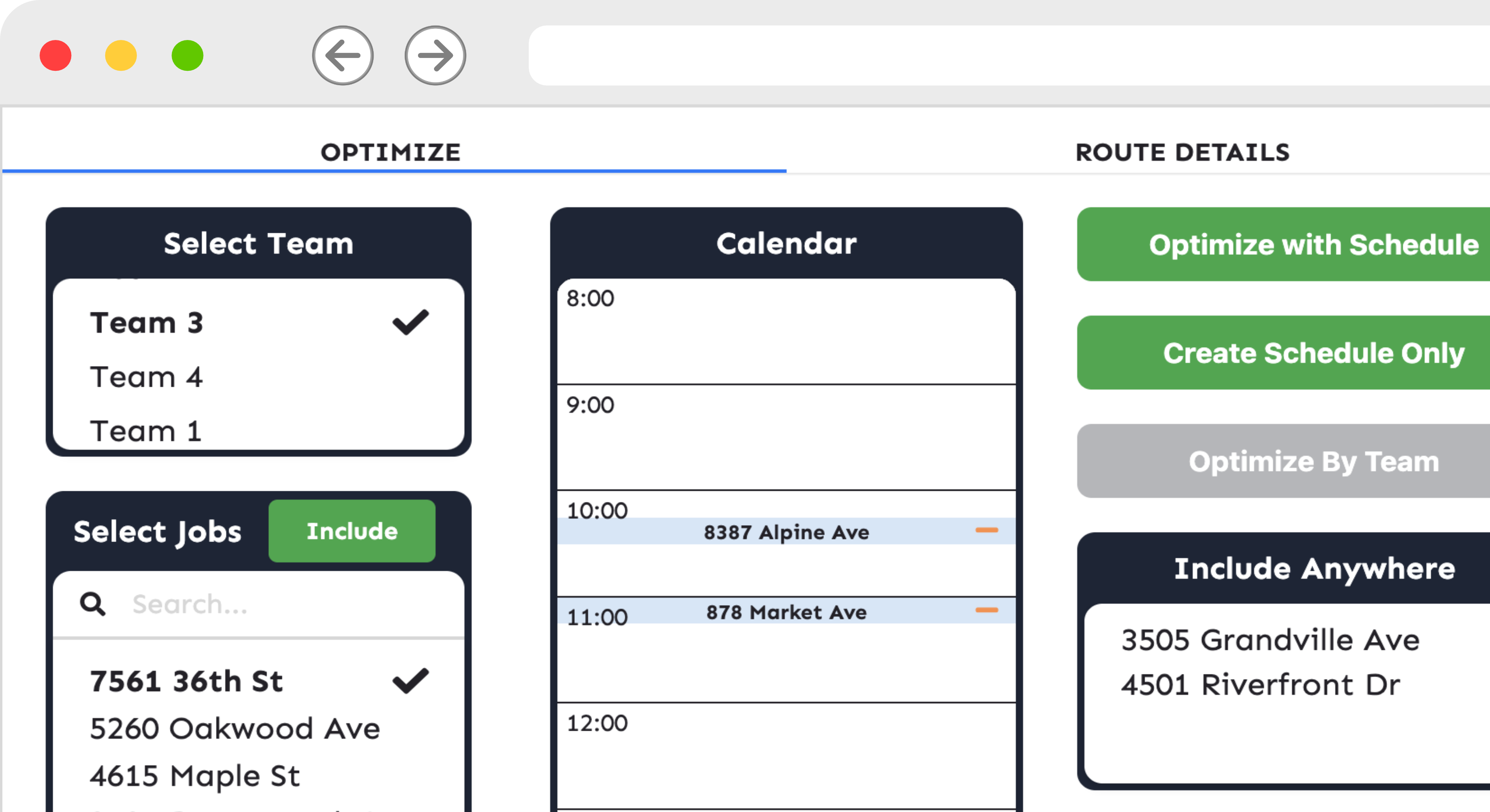Select Team 4 in team list

[x=258, y=377]
